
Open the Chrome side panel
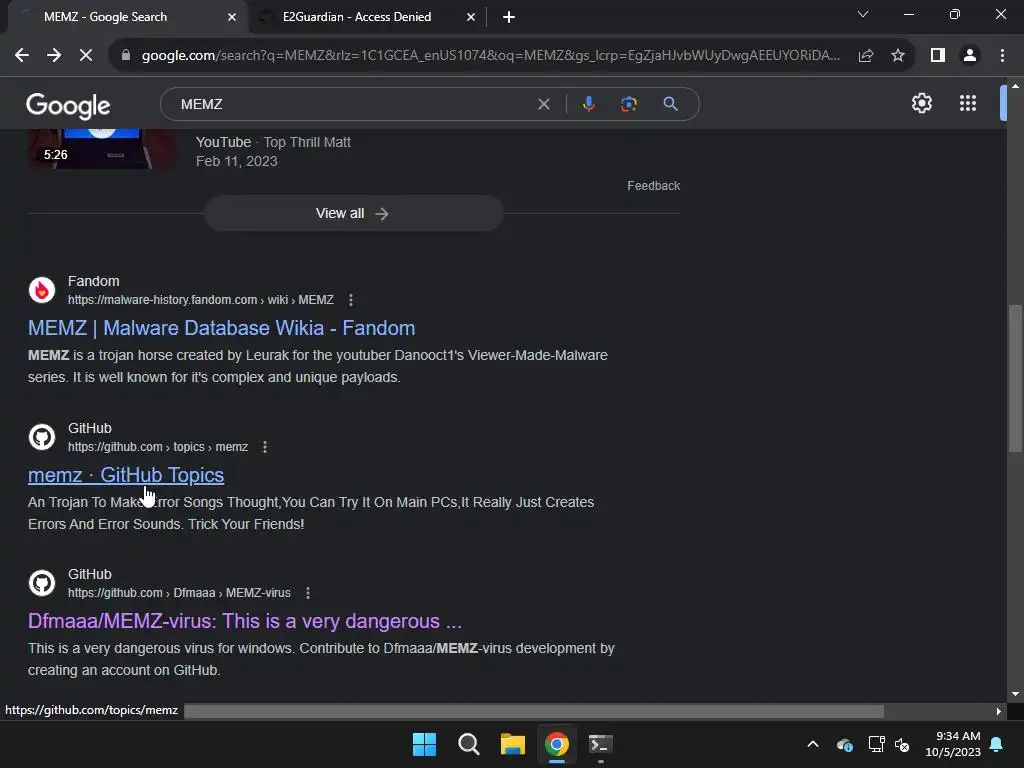938,56
